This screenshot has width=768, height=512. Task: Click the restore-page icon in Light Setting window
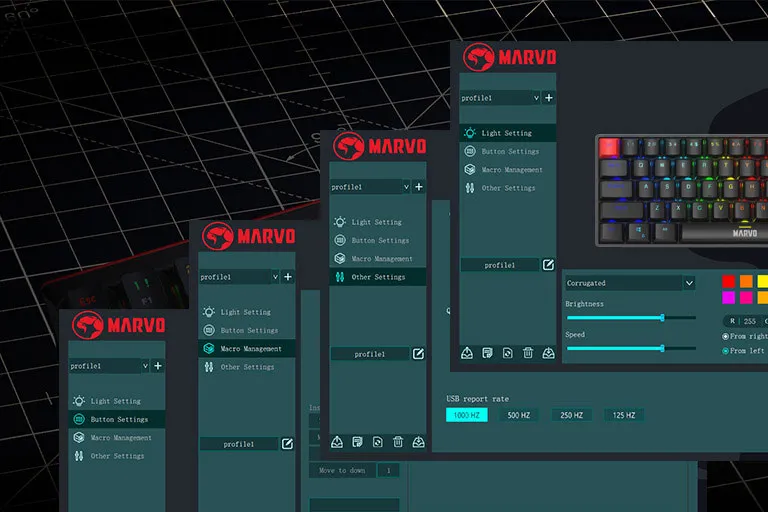pos(507,353)
